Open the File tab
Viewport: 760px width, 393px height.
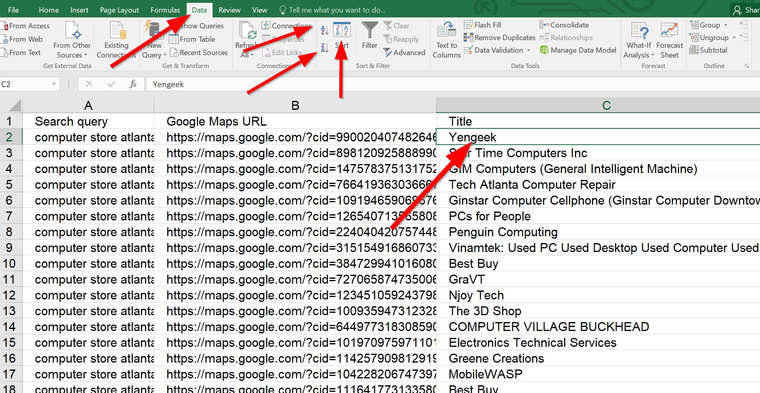point(13,10)
